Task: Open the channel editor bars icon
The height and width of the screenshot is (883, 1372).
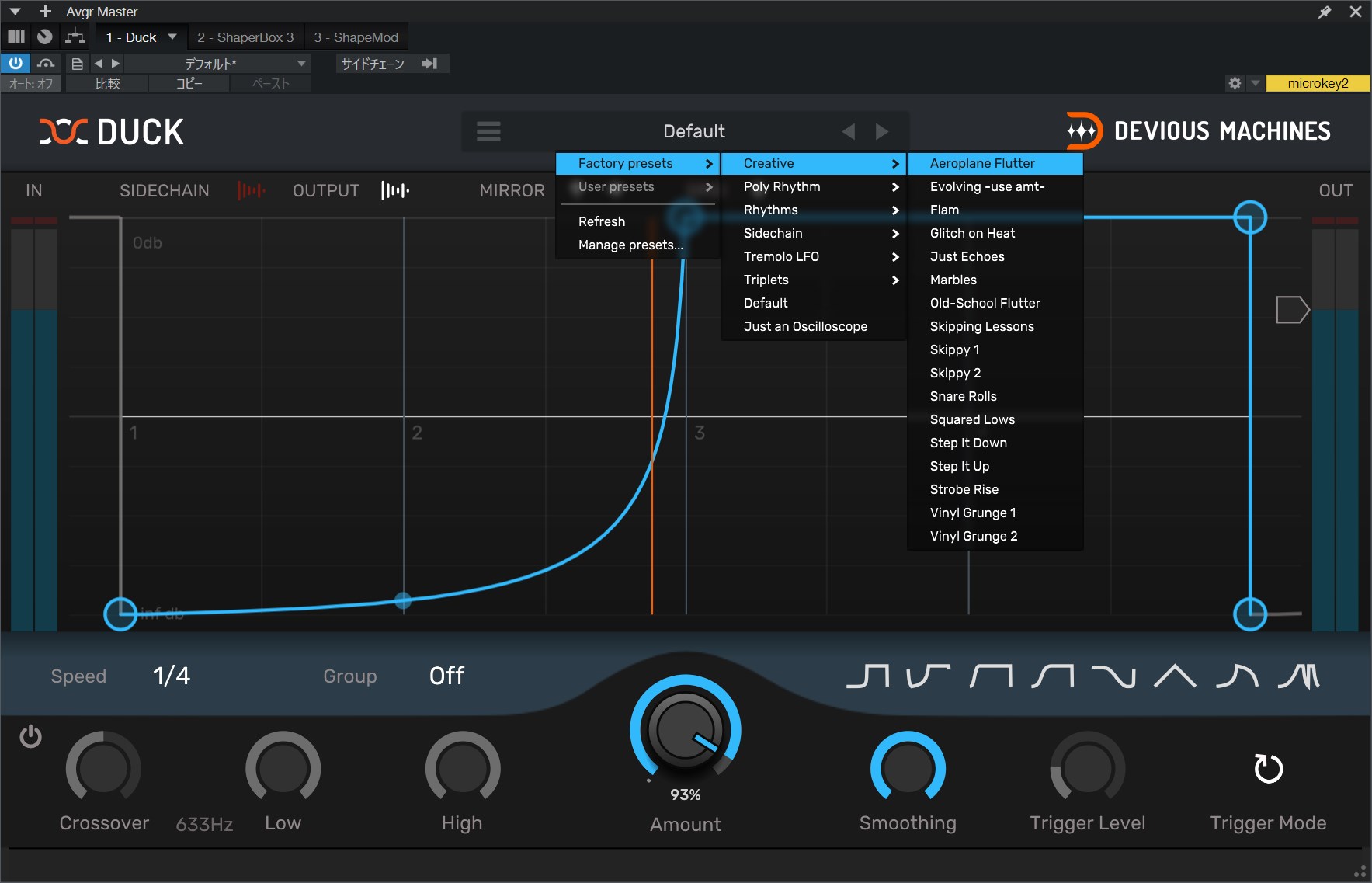Action: [16, 37]
